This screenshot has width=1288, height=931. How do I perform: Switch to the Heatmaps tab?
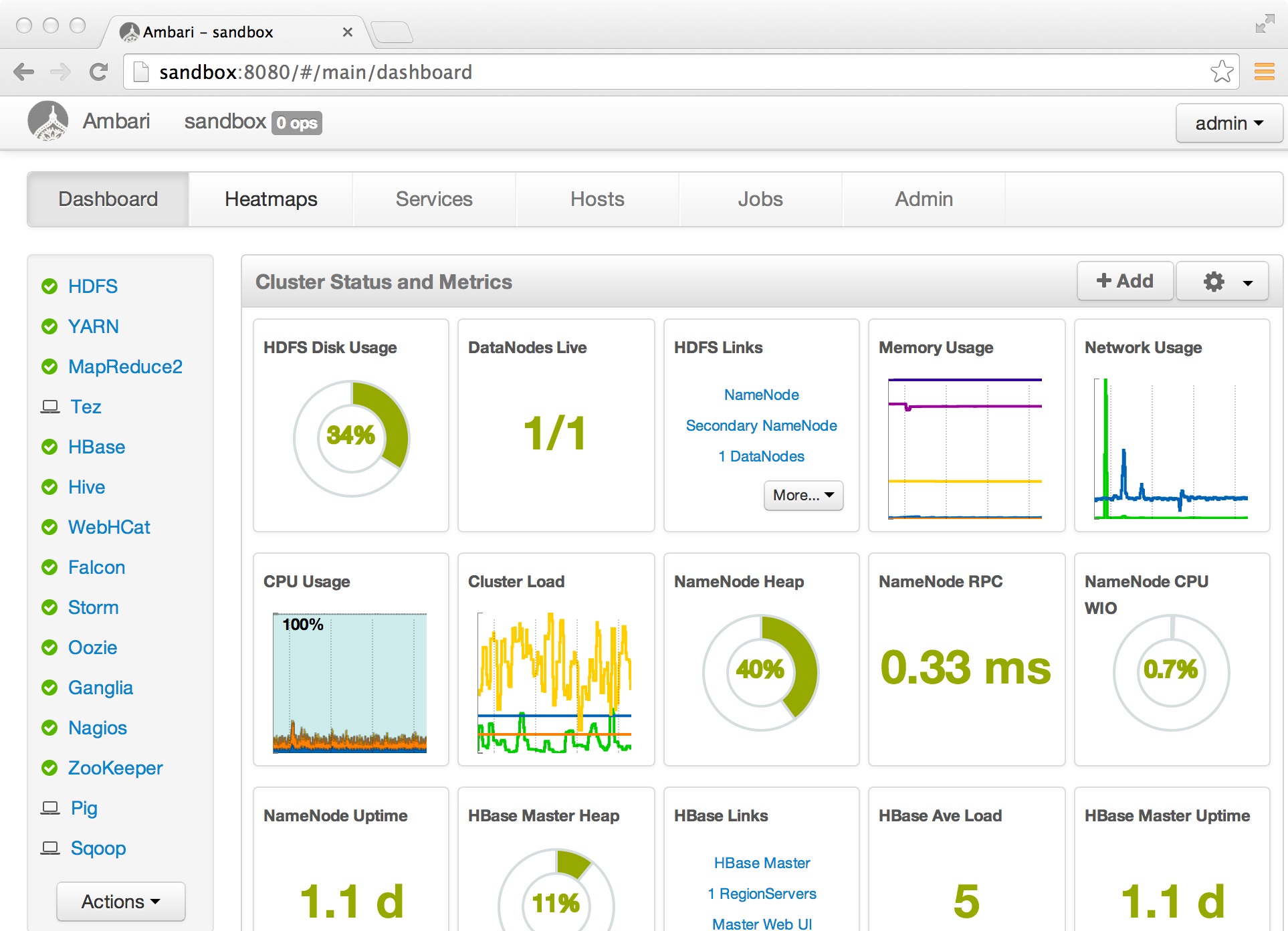click(271, 199)
